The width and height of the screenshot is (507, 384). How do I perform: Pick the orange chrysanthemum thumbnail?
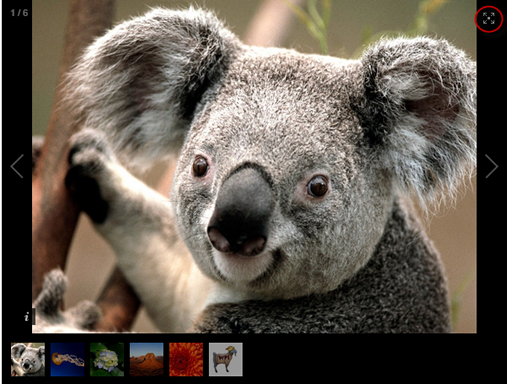point(186,360)
